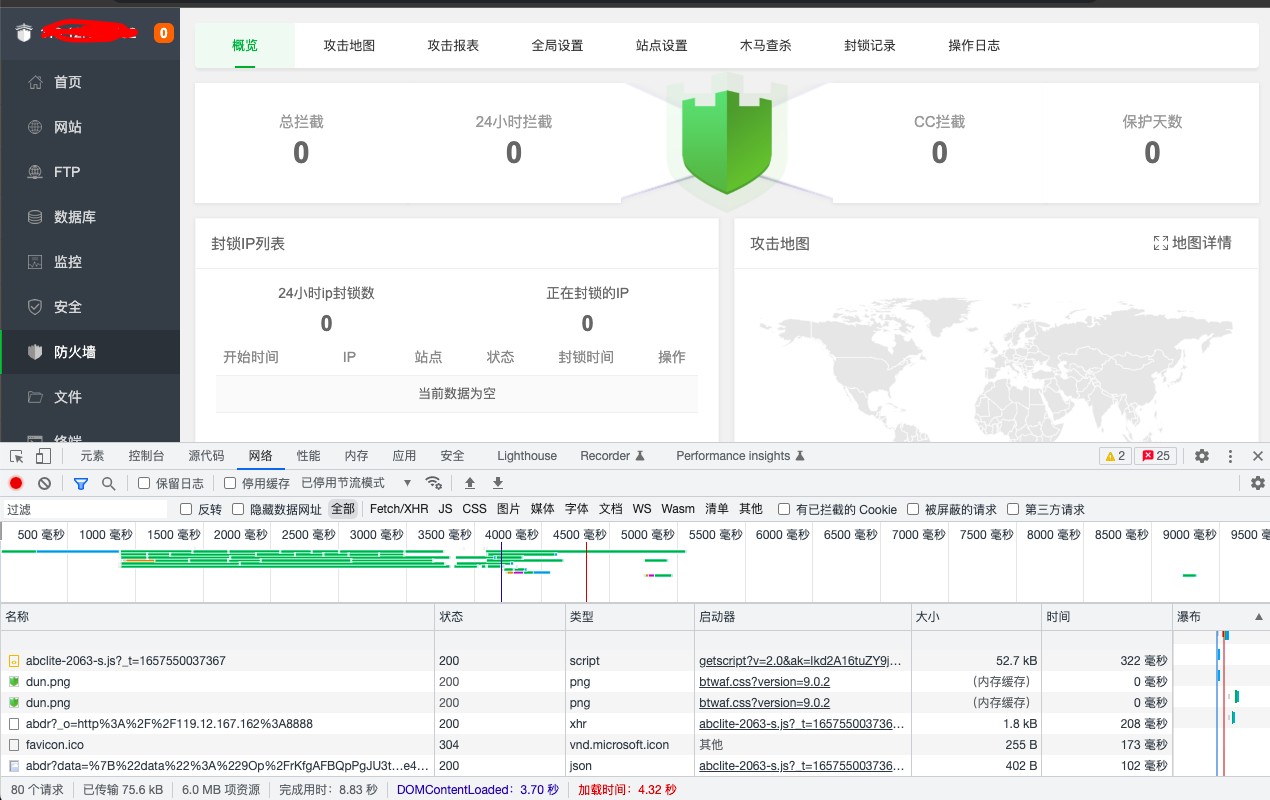This screenshot has width=1270, height=800.
Task: Go to FTP in sidebar
Action: click(66, 172)
